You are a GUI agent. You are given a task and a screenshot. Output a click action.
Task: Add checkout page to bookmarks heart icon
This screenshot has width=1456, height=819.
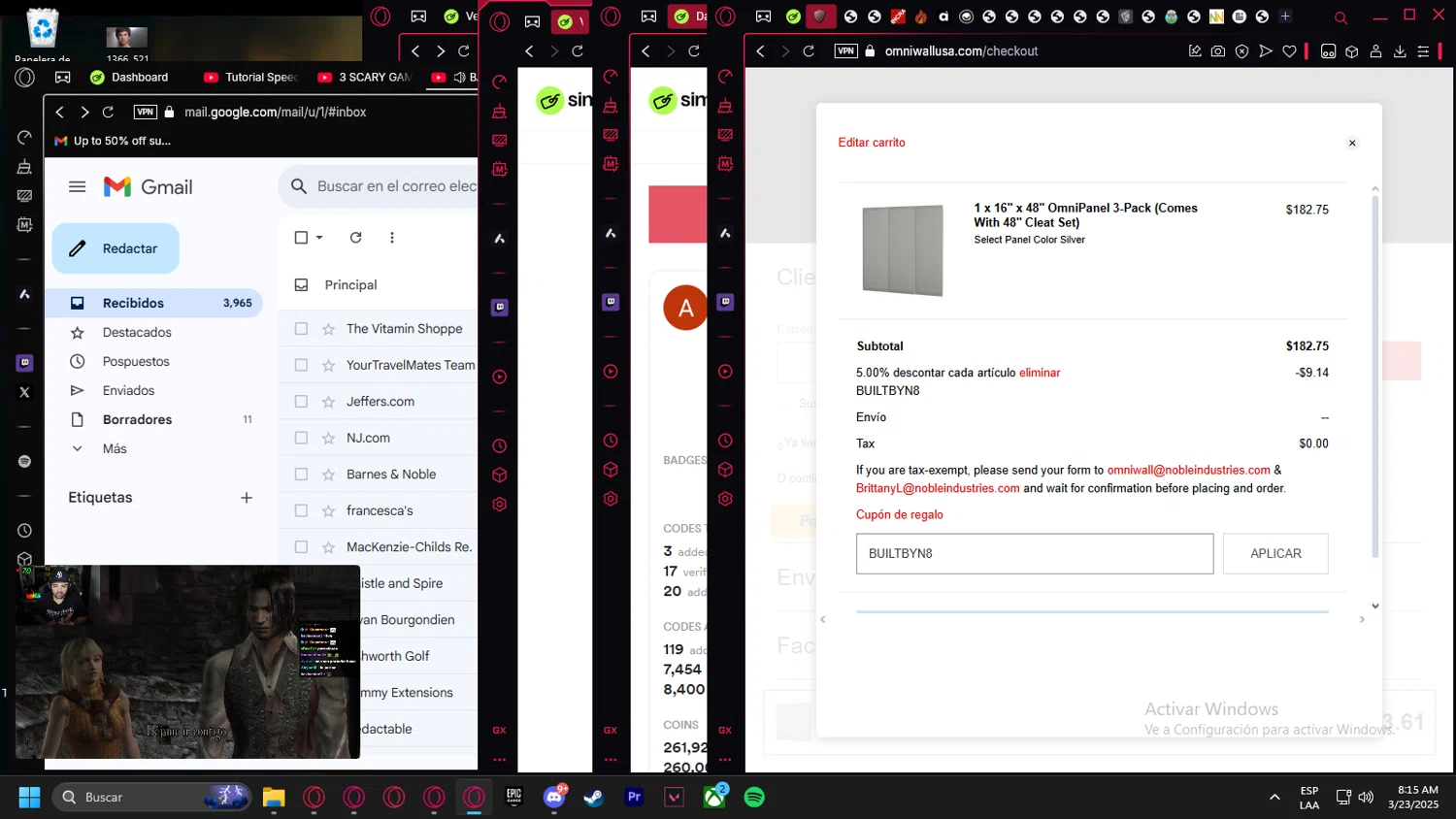[1289, 51]
